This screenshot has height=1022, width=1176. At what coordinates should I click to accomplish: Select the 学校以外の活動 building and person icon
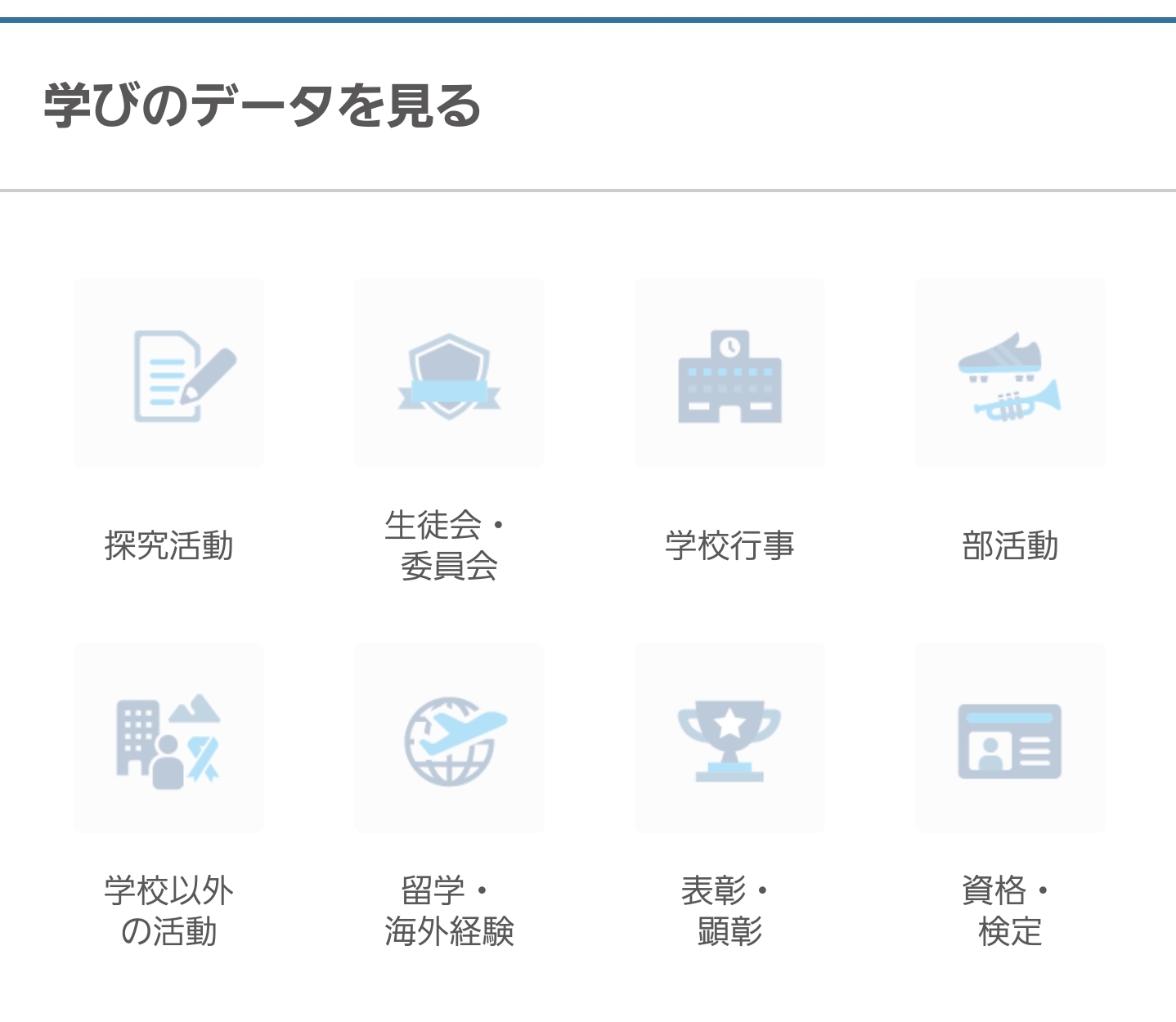click(168, 737)
